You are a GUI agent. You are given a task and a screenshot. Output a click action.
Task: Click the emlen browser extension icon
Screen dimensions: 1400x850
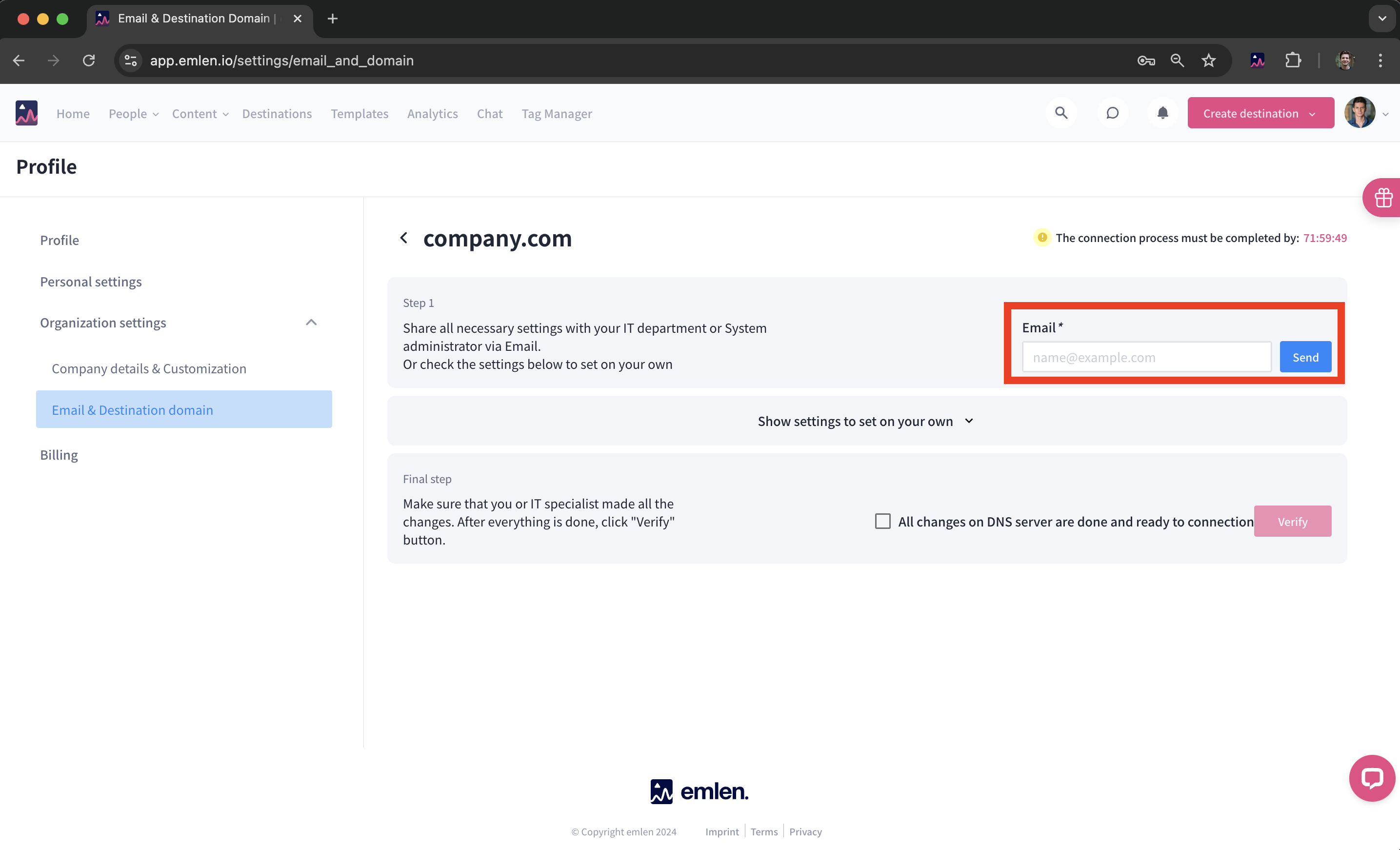tap(1258, 60)
